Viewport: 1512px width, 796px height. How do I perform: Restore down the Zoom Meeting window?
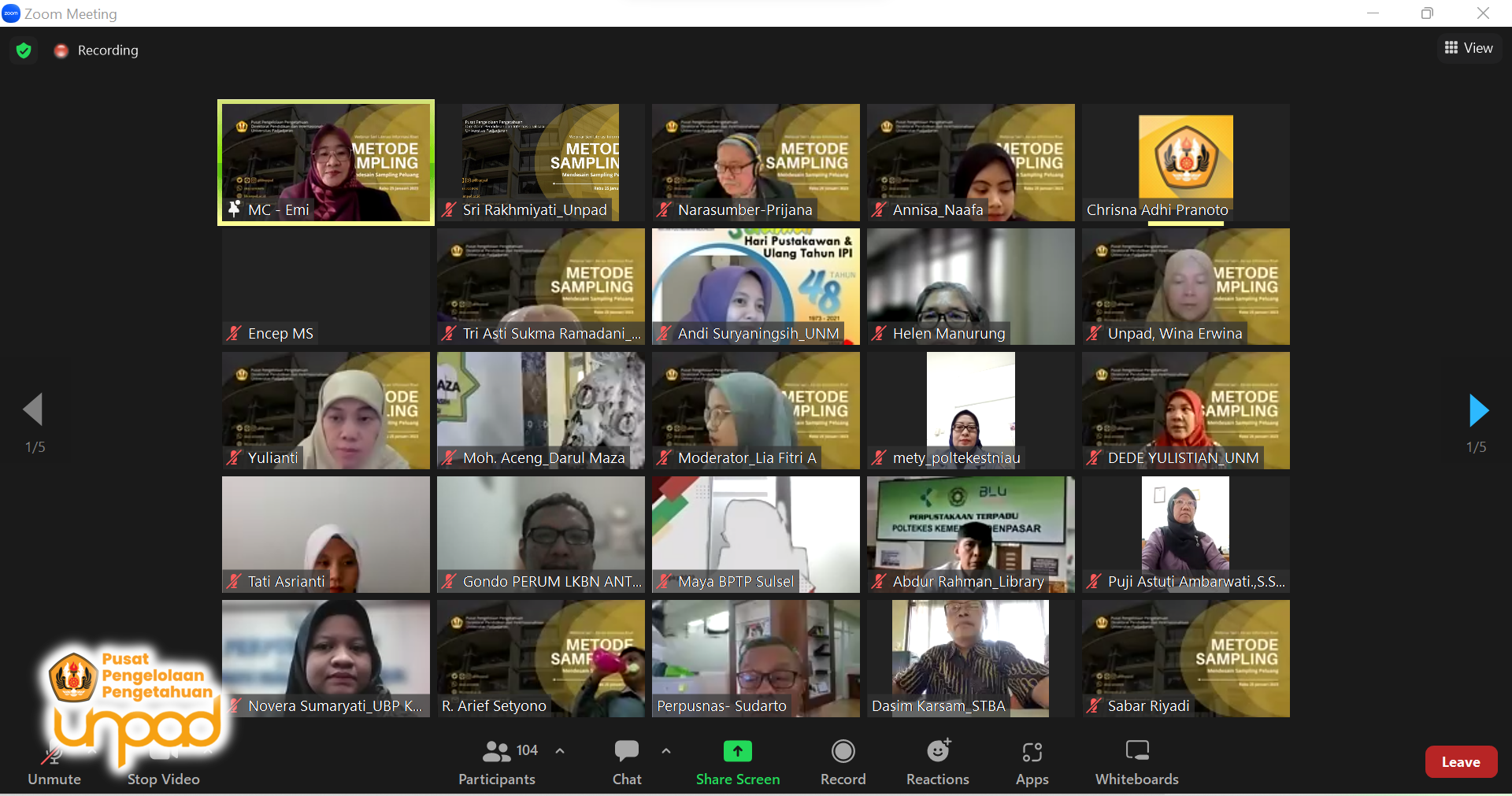pos(1427,13)
